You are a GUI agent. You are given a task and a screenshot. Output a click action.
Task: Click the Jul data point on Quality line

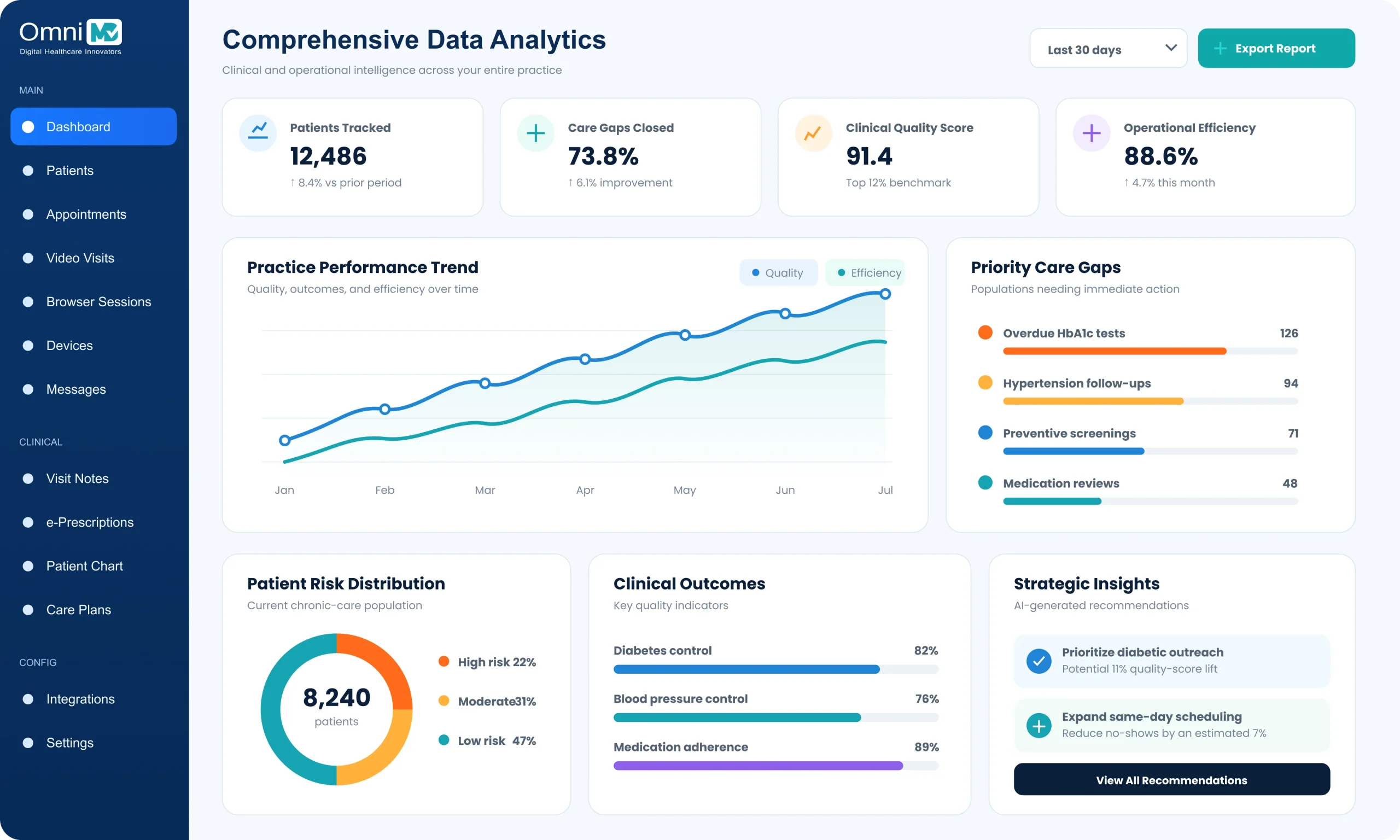[x=885, y=294]
